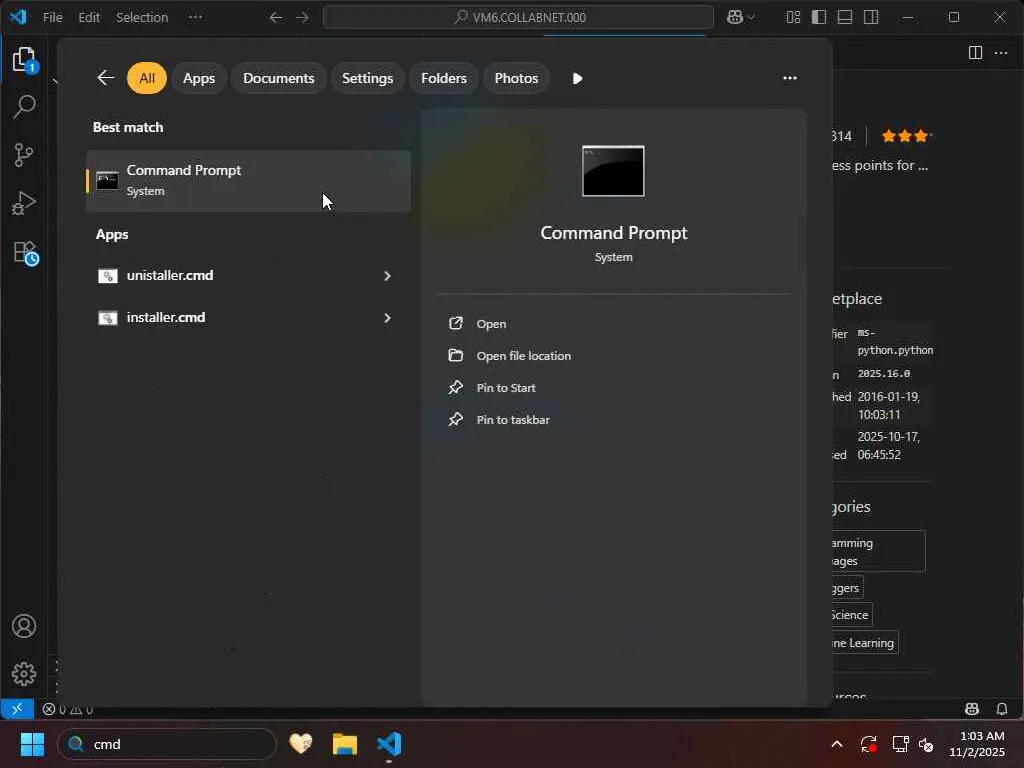The image size is (1024, 768).
Task: Open the network display tray icon
Action: (901, 744)
